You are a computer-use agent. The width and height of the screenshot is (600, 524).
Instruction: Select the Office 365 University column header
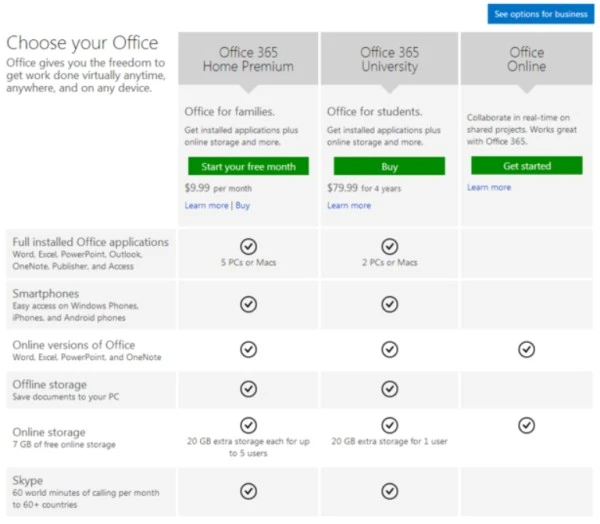(x=390, y=59)
